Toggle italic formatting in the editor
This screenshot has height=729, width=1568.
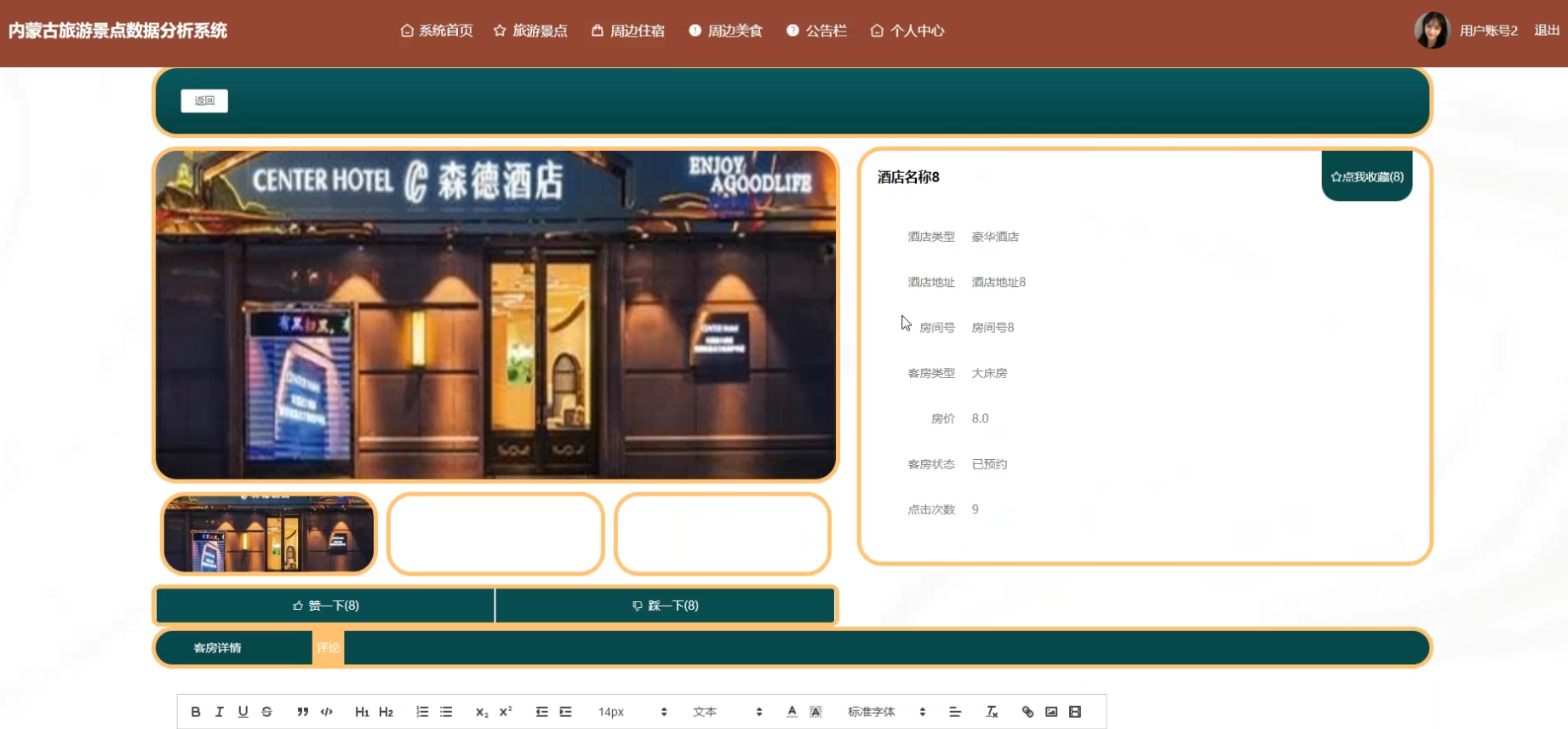tap(220, 712)
